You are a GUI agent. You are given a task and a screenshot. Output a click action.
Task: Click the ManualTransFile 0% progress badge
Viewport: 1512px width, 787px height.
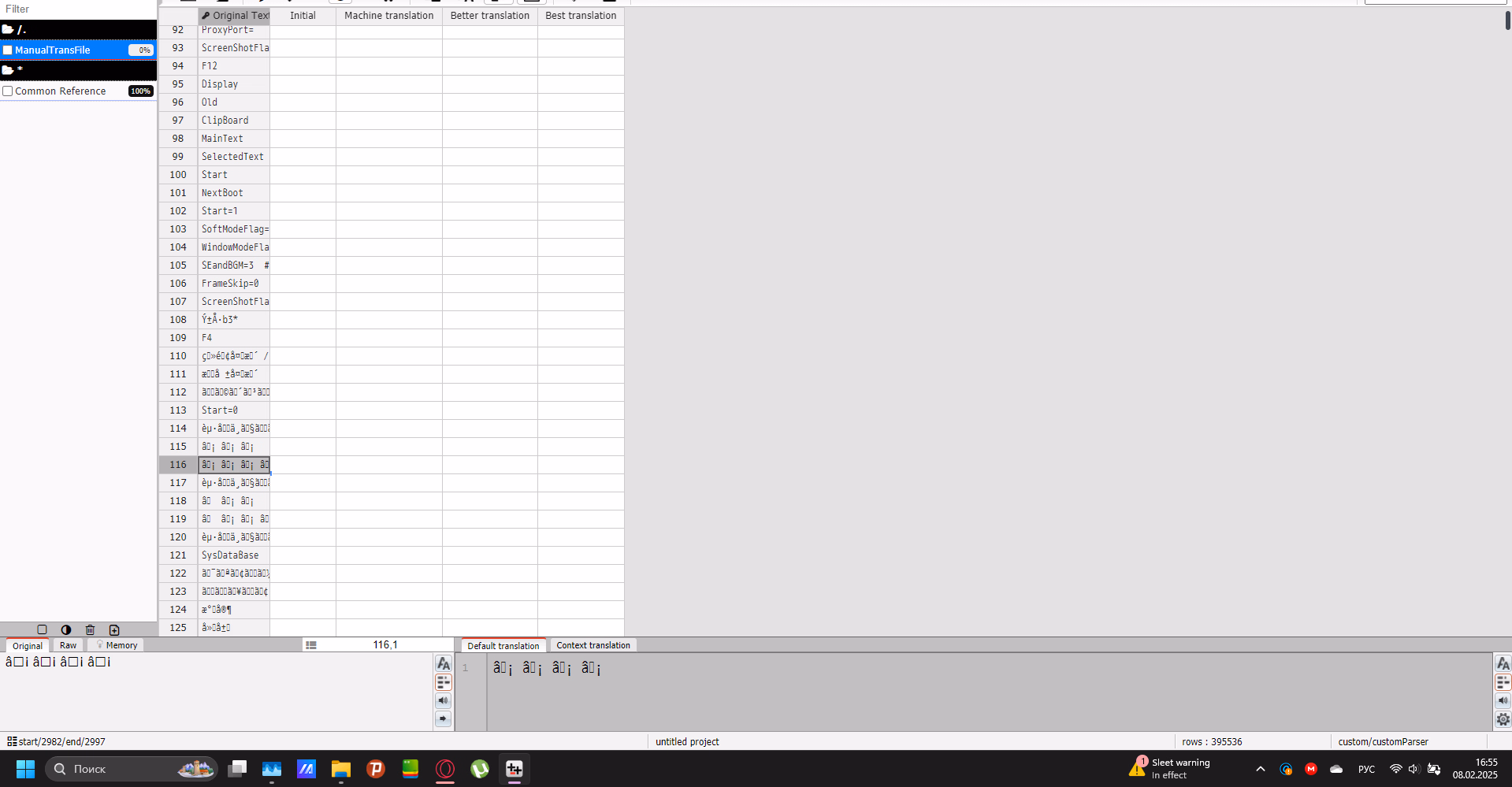click(141, 50)
